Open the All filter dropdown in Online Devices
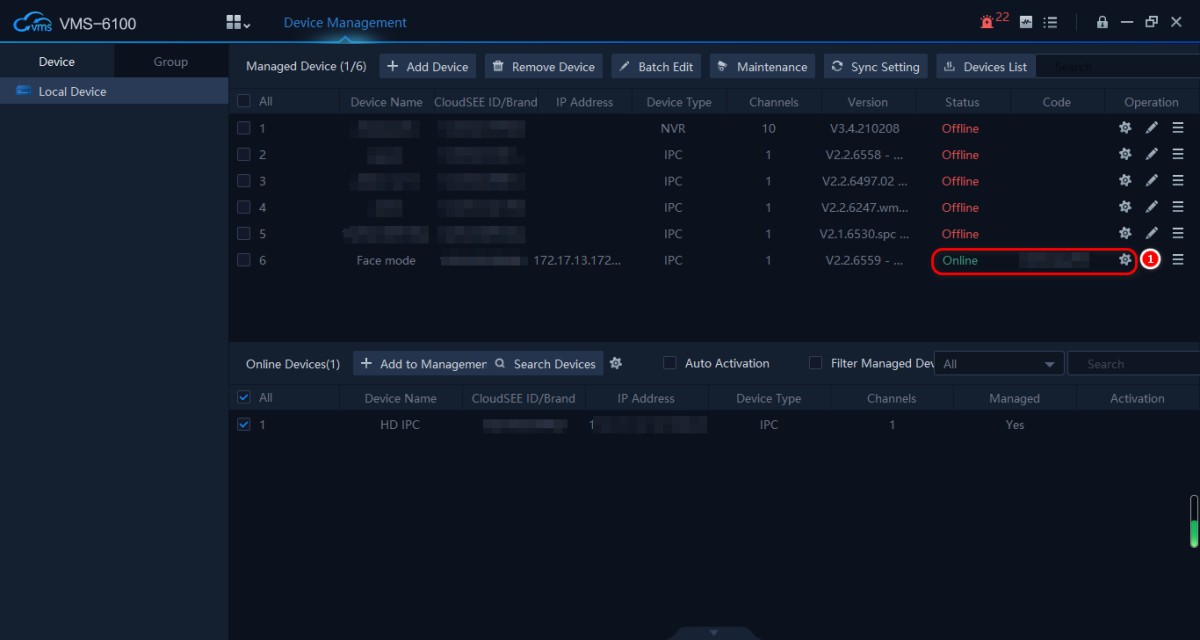Screen dimensions: 1200x640 (998, 364)
